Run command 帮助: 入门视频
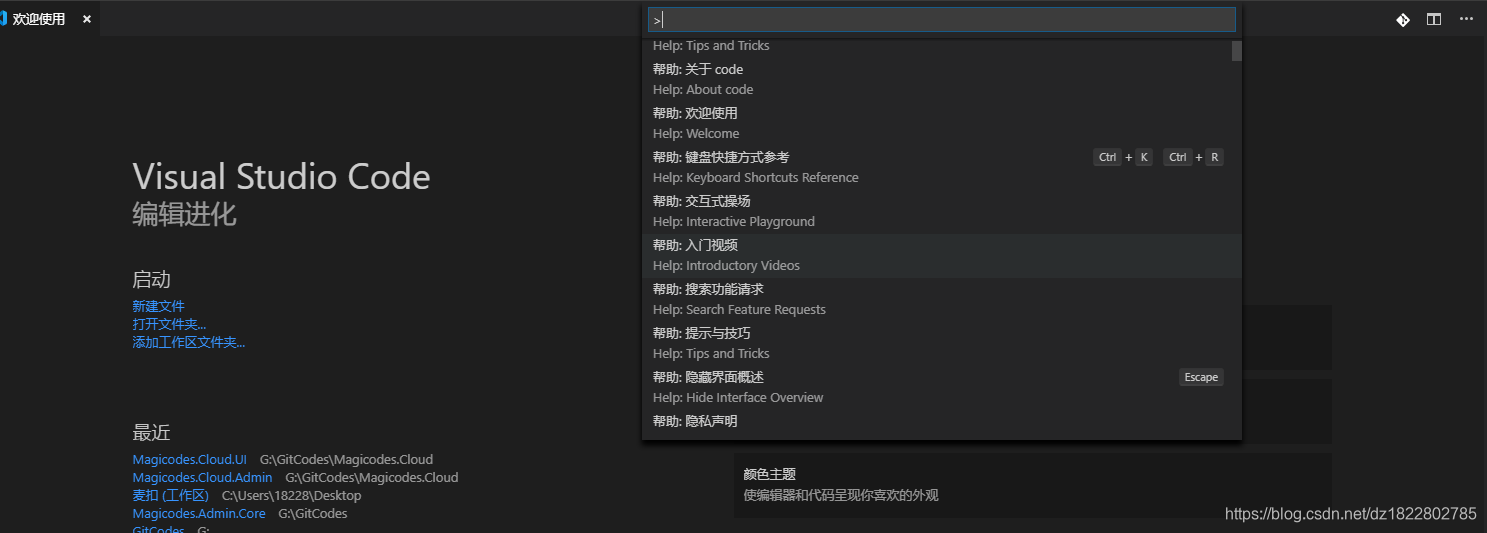The image size is (1487, 533). pos(942,255)
